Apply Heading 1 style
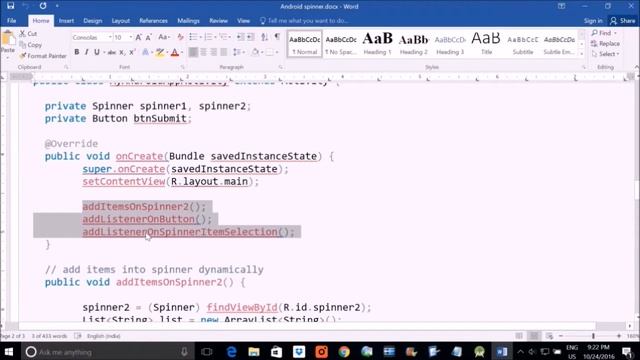Viewport: 640px width, 360px height. [377, 43]
